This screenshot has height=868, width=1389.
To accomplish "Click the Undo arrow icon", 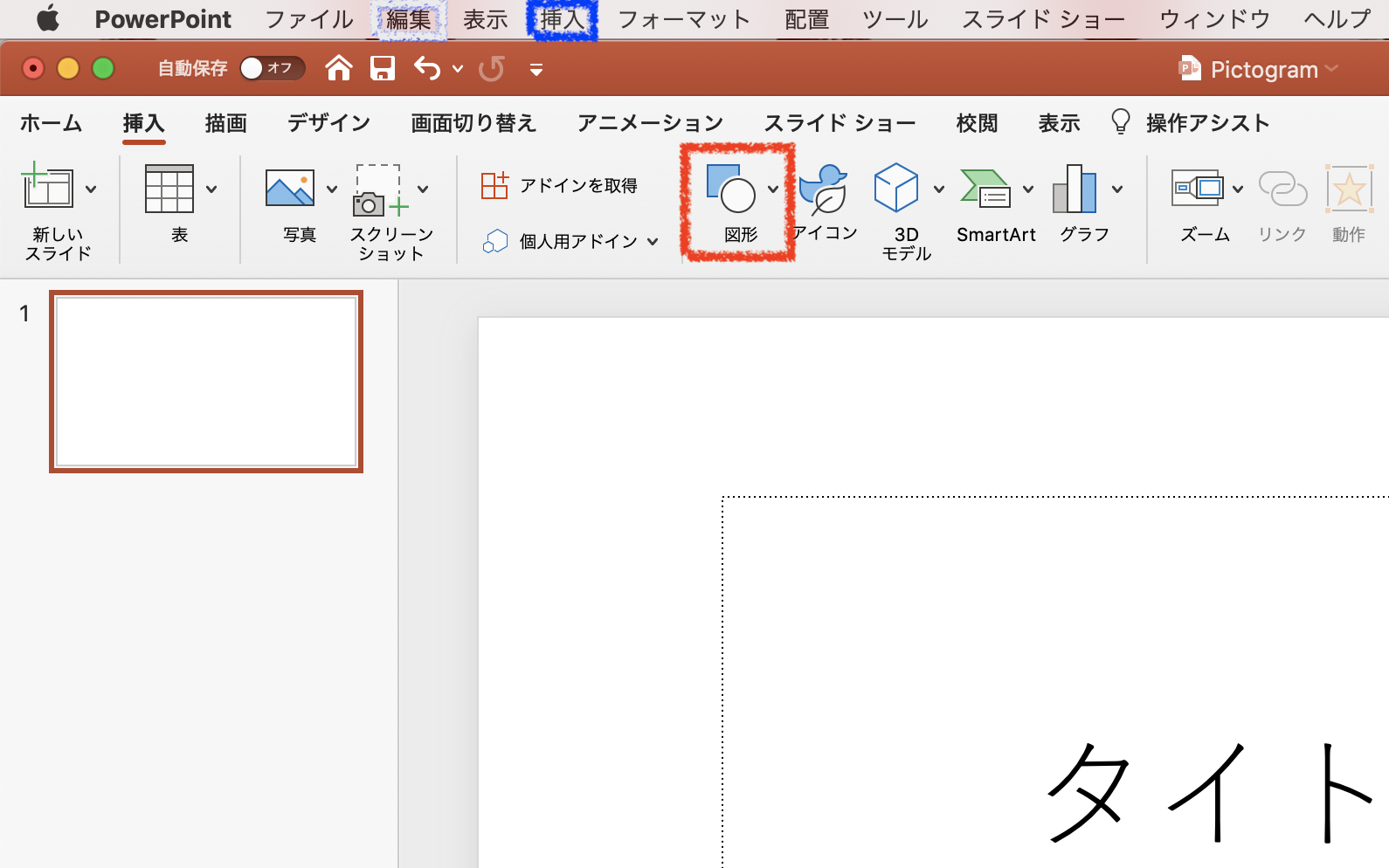I will point(427,68).
